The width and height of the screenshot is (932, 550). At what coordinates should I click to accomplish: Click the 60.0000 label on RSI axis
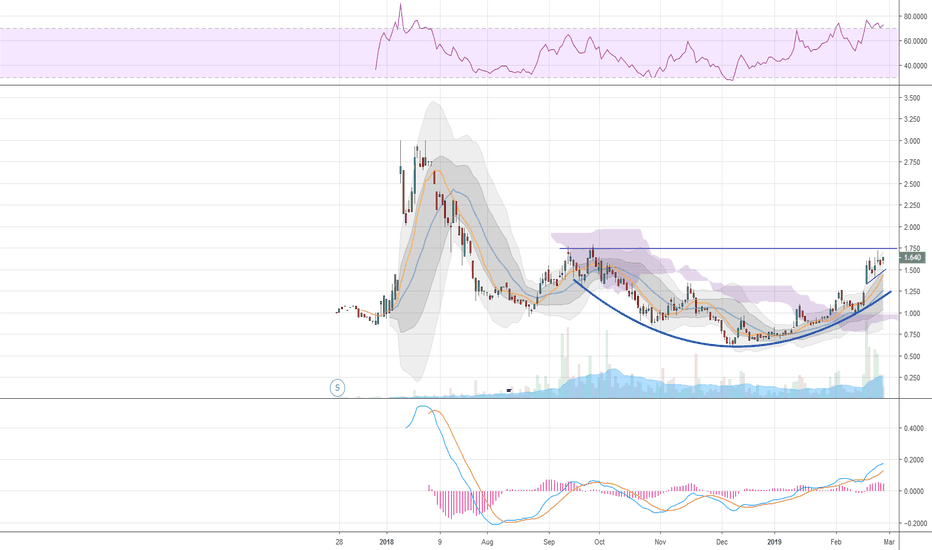click(915, 41)
